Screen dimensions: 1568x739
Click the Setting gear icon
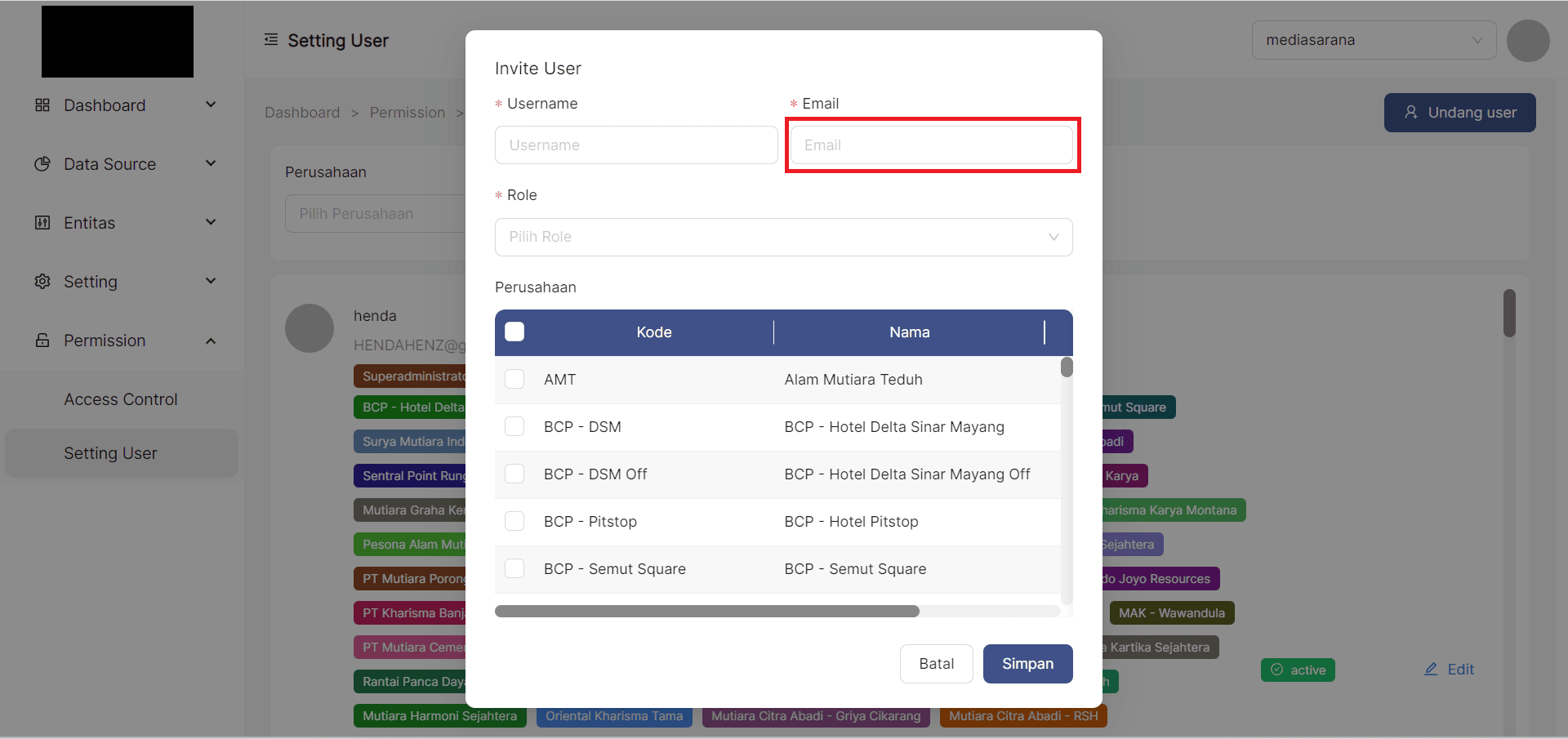coord(42,282)
